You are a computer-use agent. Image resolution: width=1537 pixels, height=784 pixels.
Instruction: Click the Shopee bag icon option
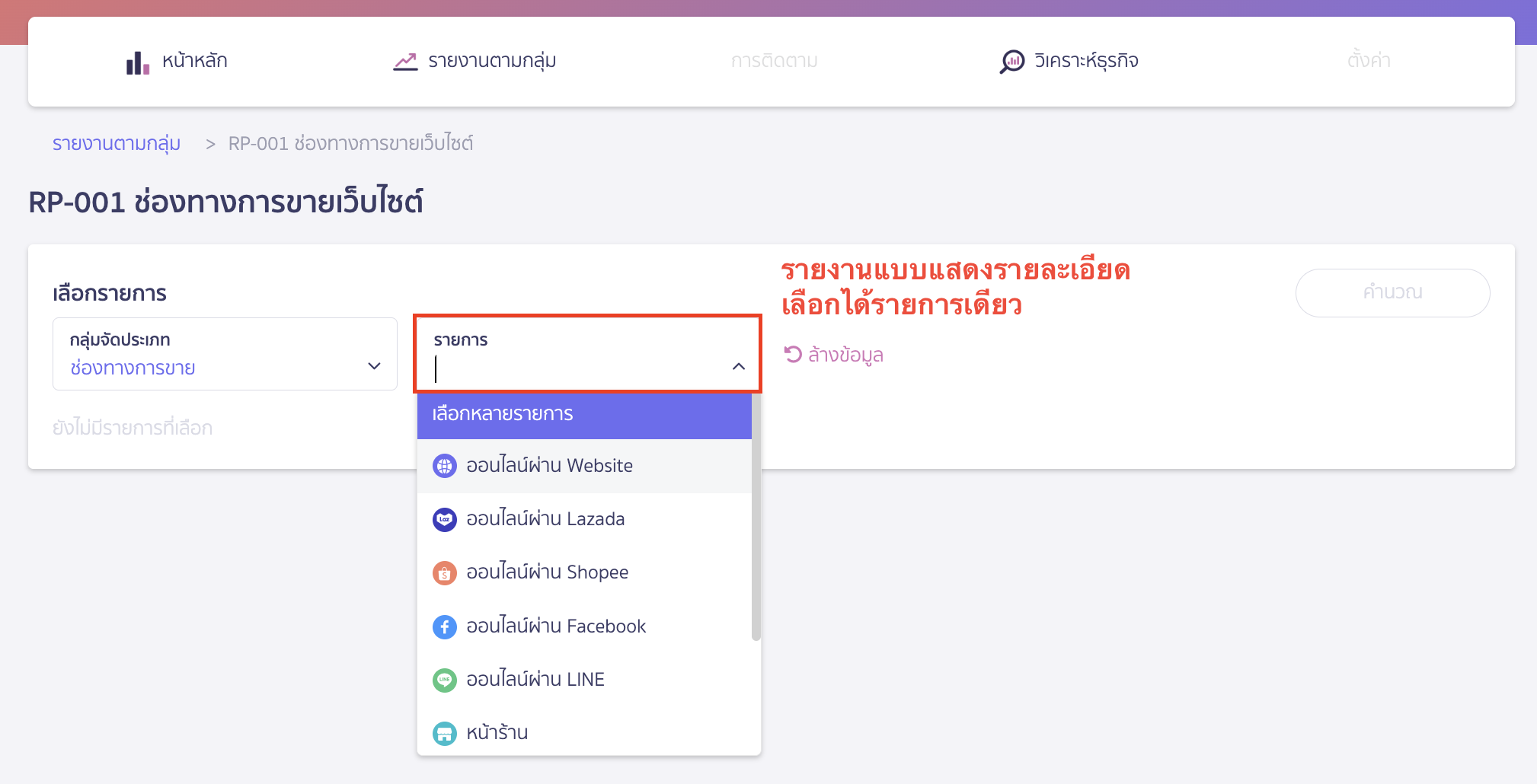tap(444, 572)
